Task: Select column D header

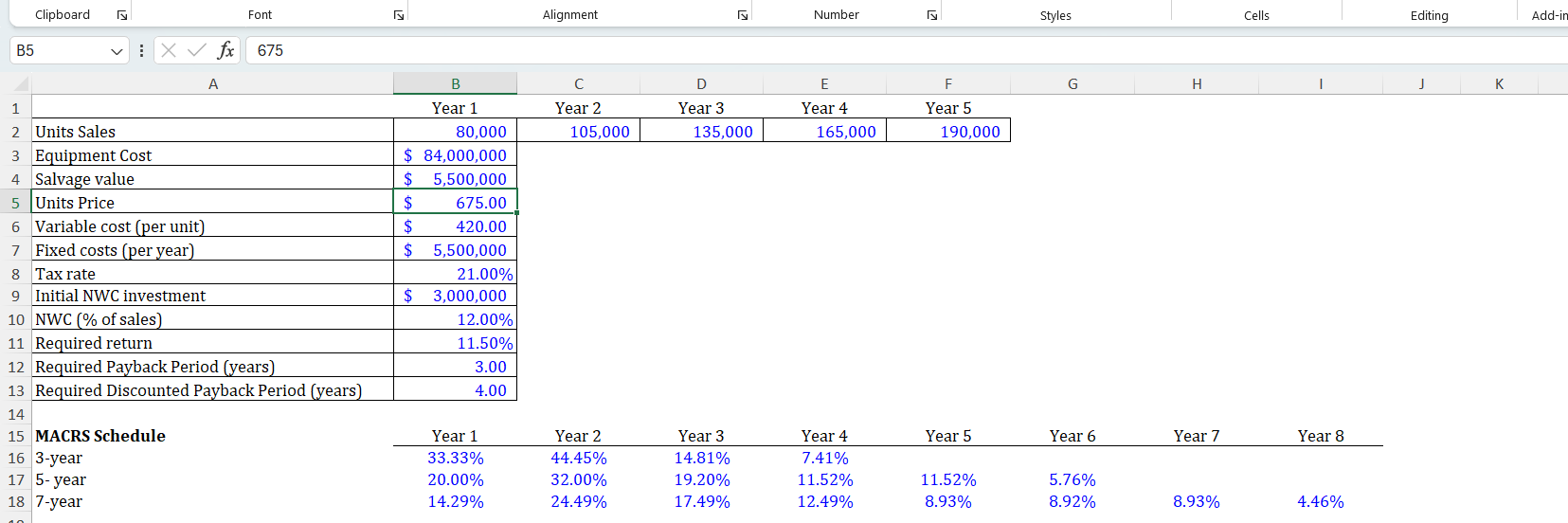Action: (702, 84)
